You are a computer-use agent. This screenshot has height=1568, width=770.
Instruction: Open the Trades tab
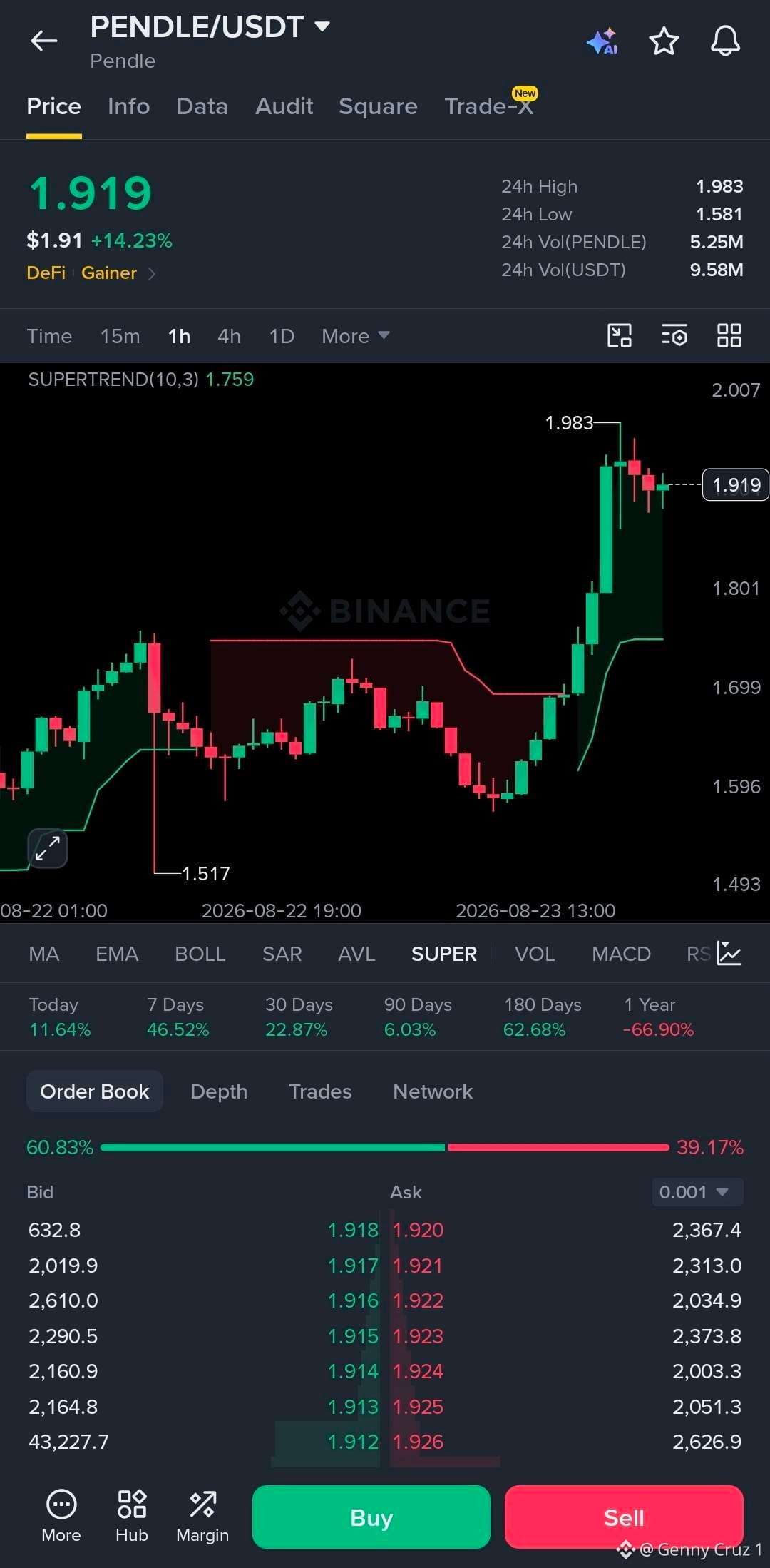coord(320,1091)
